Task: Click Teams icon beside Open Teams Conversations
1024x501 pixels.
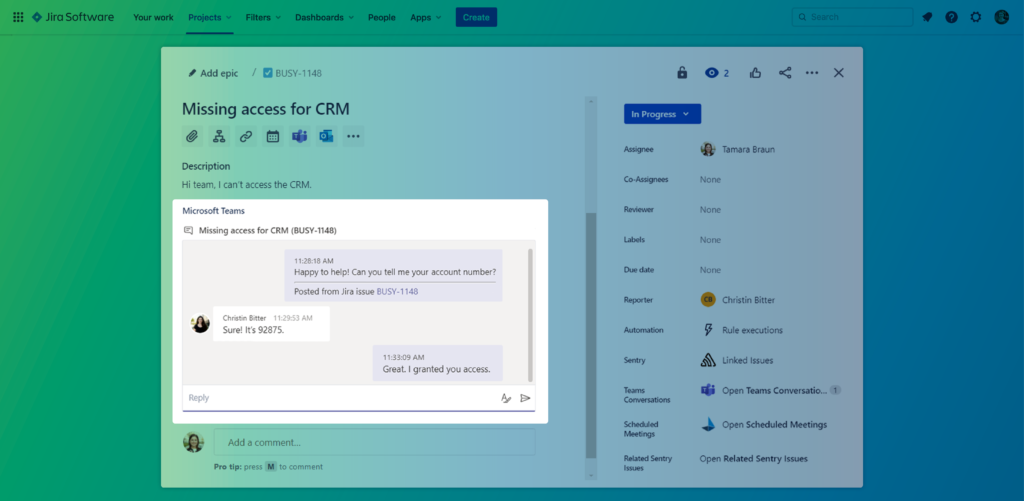Action: coord(708,390)
